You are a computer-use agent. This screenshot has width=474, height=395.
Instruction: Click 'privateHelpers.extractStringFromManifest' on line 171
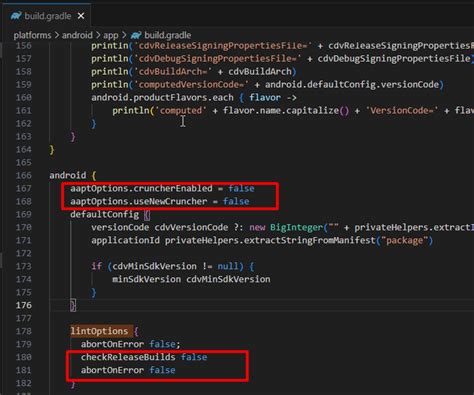(x=270, y=240)
